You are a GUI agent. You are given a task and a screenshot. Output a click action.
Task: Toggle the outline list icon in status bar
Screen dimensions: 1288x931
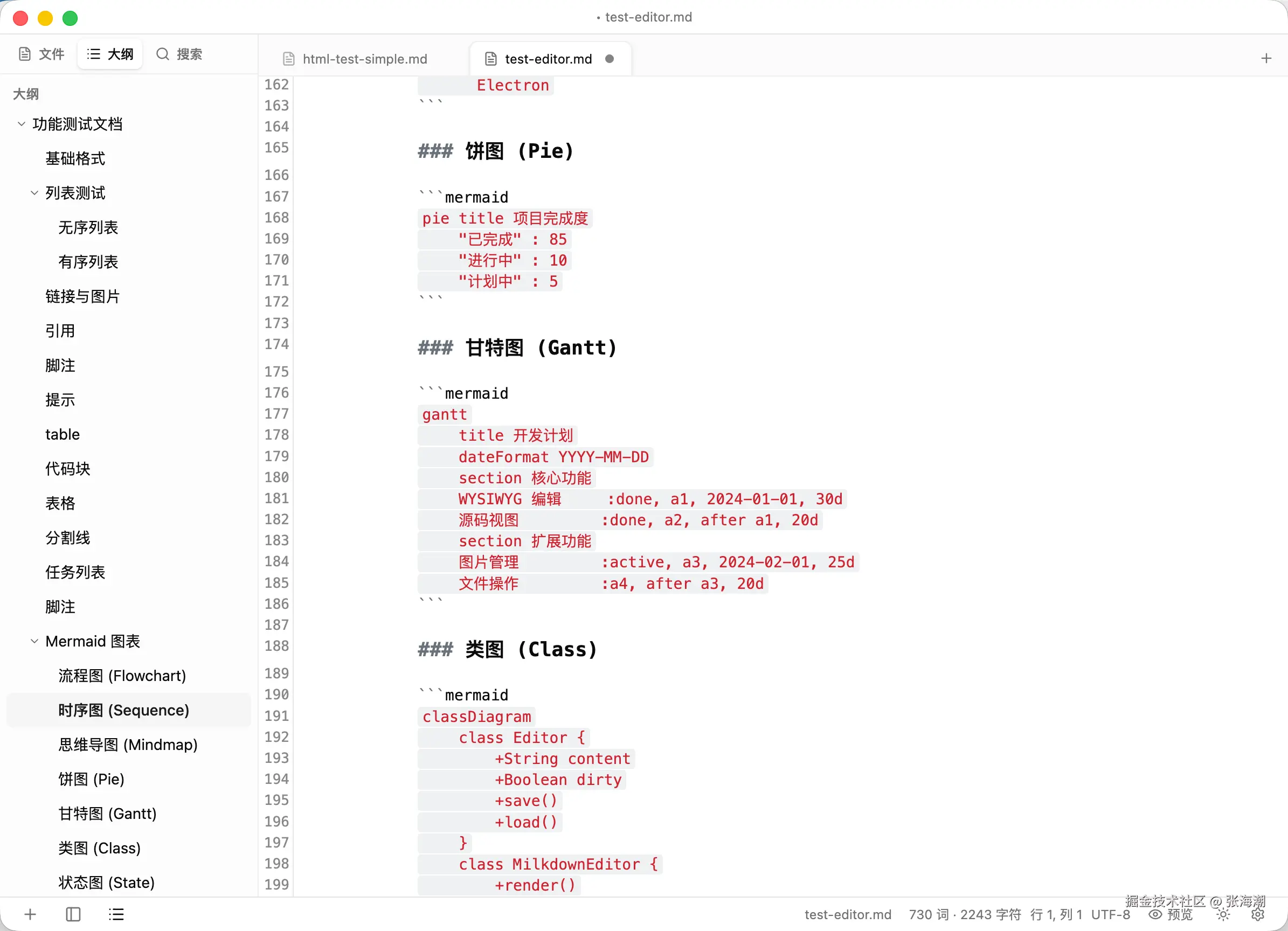(116, 914)
